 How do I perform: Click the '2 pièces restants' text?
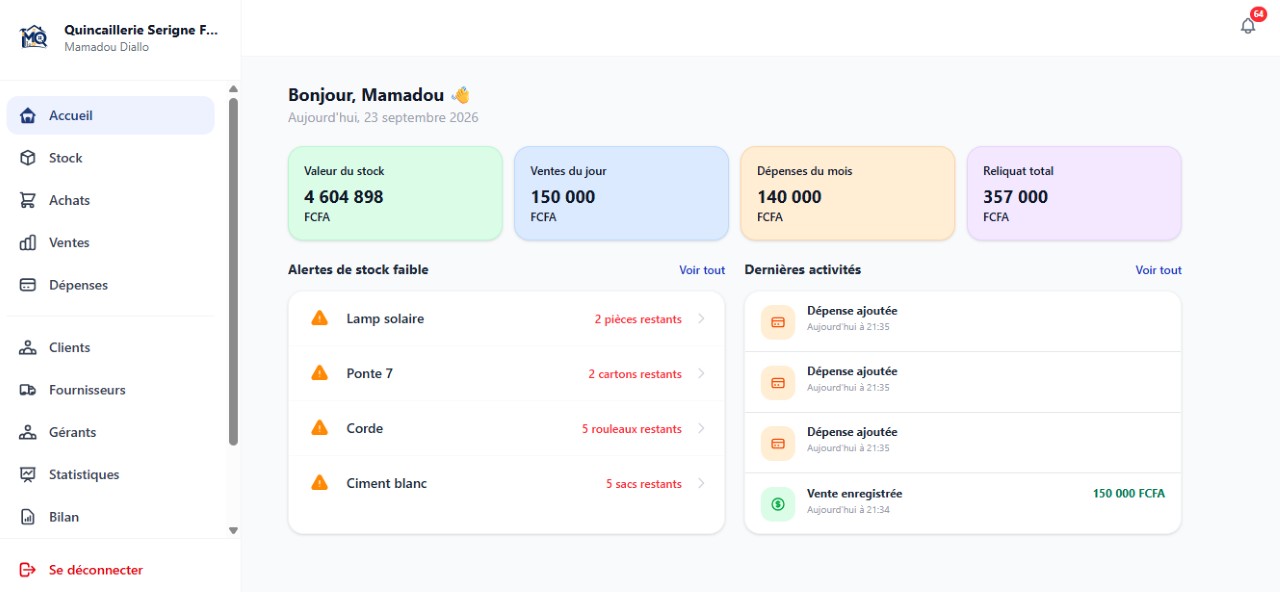(638, 320)
